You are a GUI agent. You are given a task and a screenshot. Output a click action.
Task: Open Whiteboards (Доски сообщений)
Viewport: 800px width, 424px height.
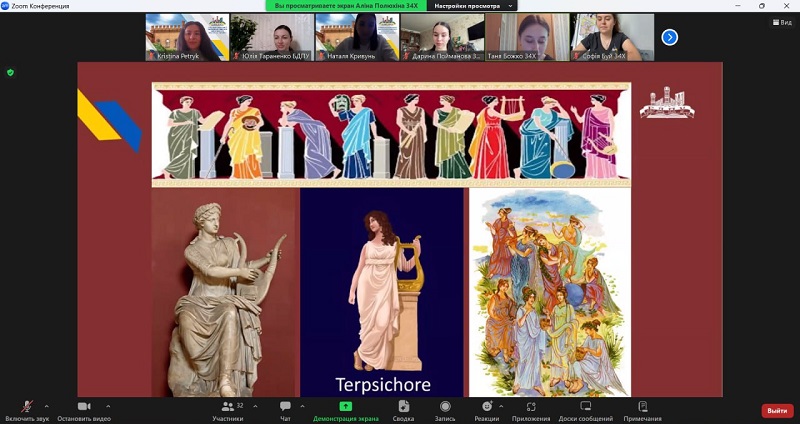[x=586, y=407]
